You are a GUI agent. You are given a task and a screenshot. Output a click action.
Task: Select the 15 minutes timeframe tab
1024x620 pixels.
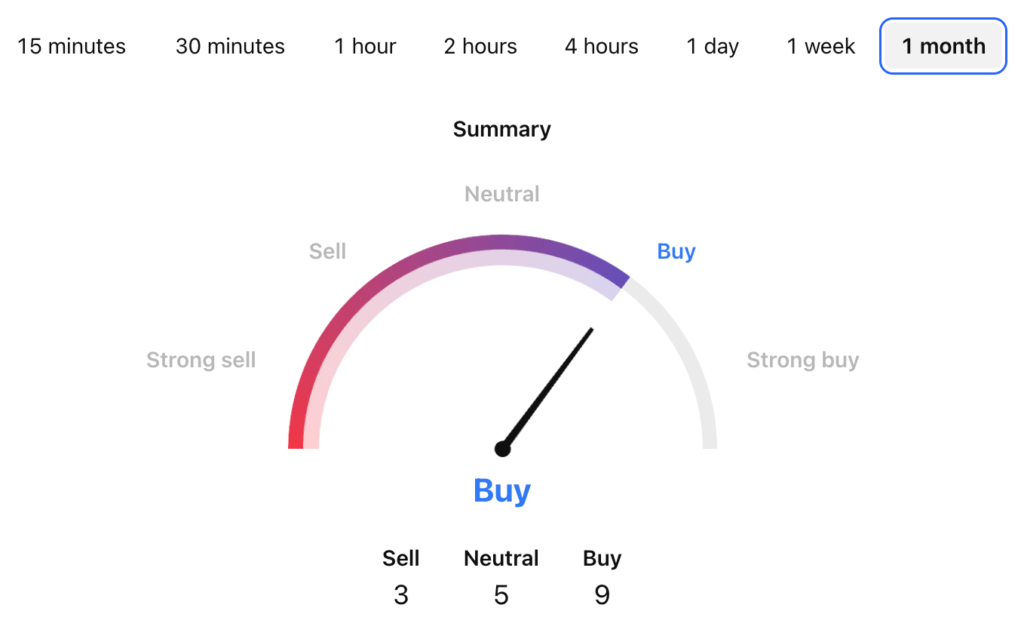pos(72,46)
